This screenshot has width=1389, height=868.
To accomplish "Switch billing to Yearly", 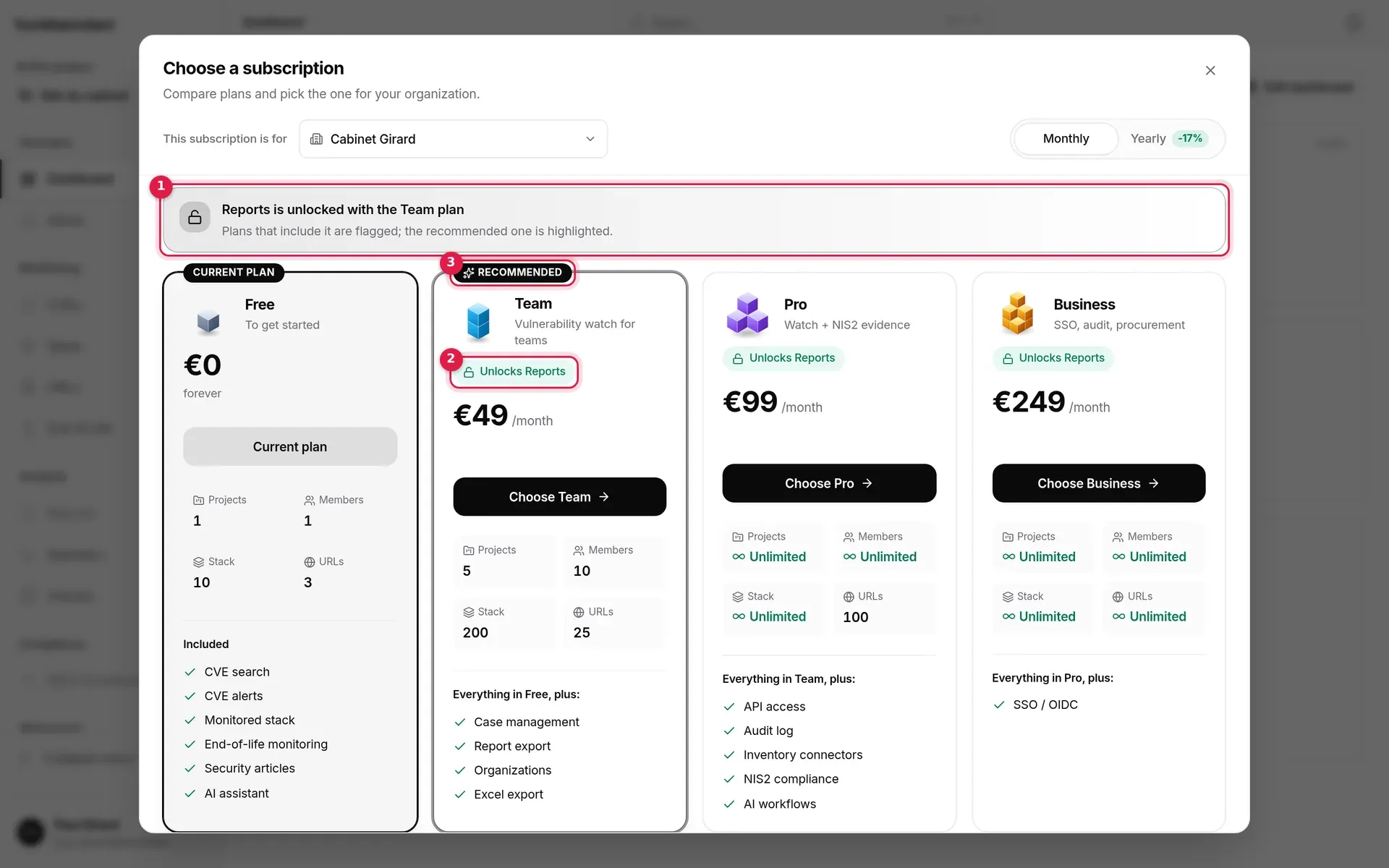I will coord(1169,138).
